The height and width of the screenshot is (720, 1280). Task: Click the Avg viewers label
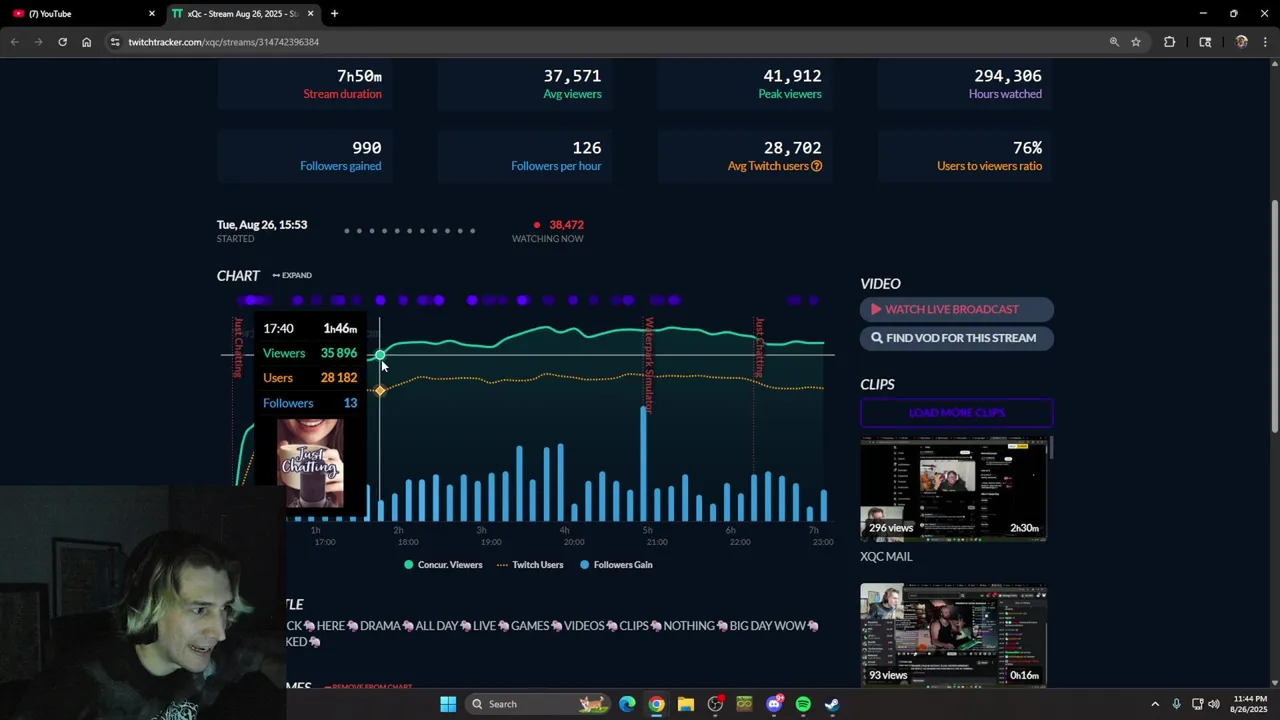[572, 94]
